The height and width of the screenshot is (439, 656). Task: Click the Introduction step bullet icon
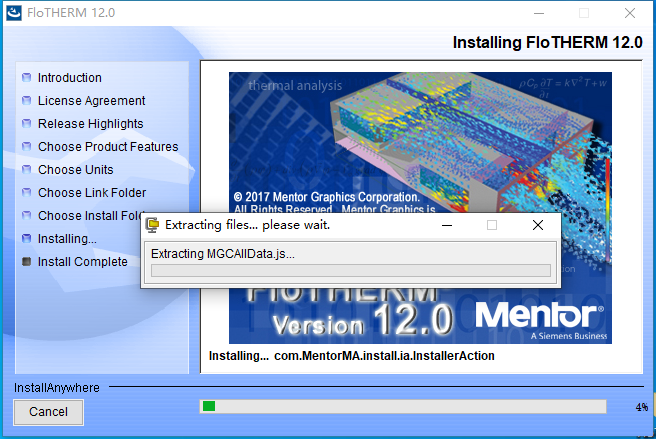tap(26, 77)
